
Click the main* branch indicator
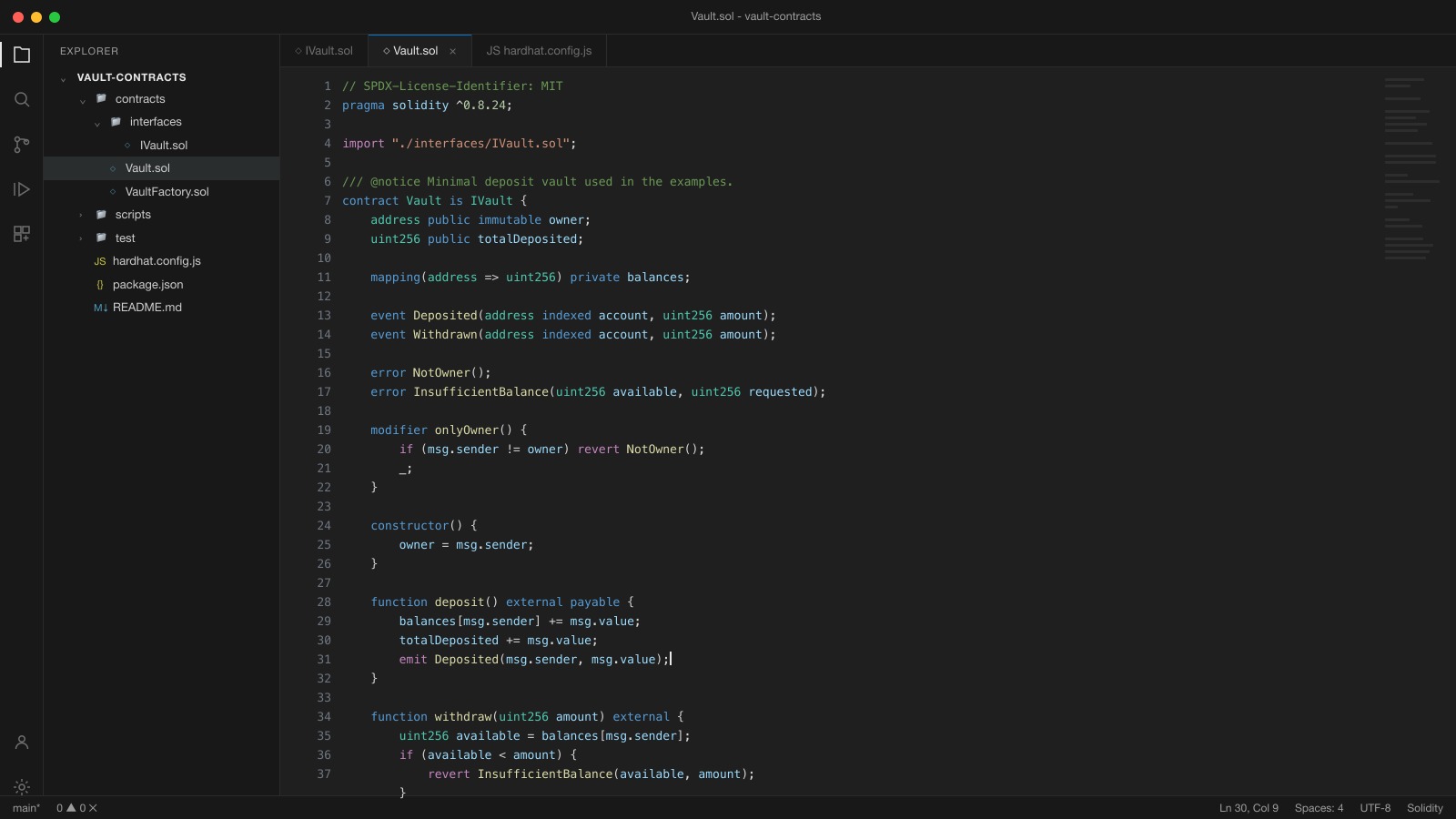coord(26,808)
